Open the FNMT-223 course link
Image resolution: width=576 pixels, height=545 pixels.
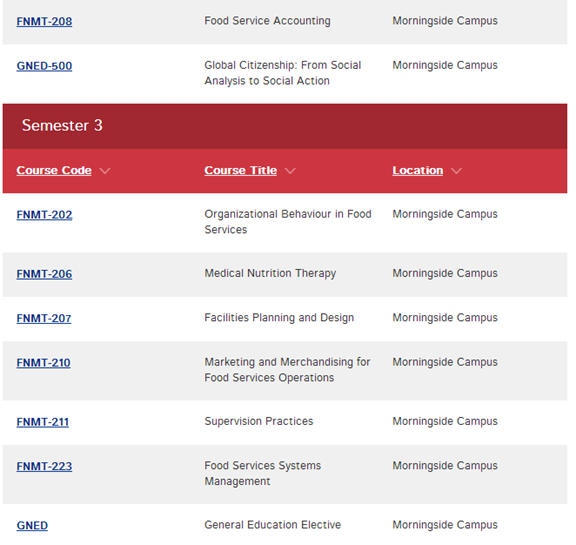44,466
